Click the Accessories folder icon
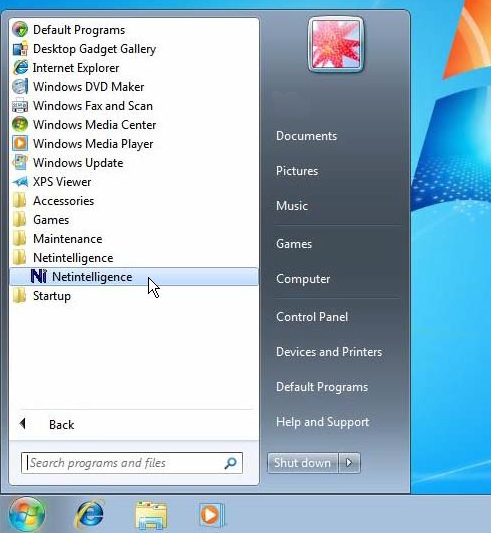This screenshot has width=491, height=533. 19,201
